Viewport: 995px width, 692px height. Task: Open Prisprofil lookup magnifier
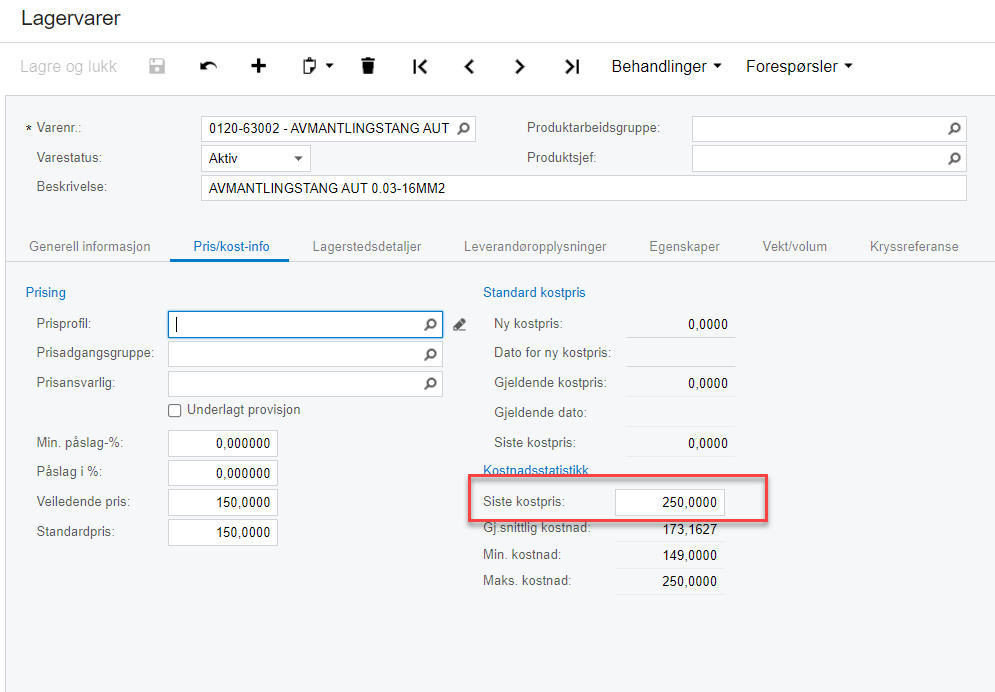[x=430, y=325]
